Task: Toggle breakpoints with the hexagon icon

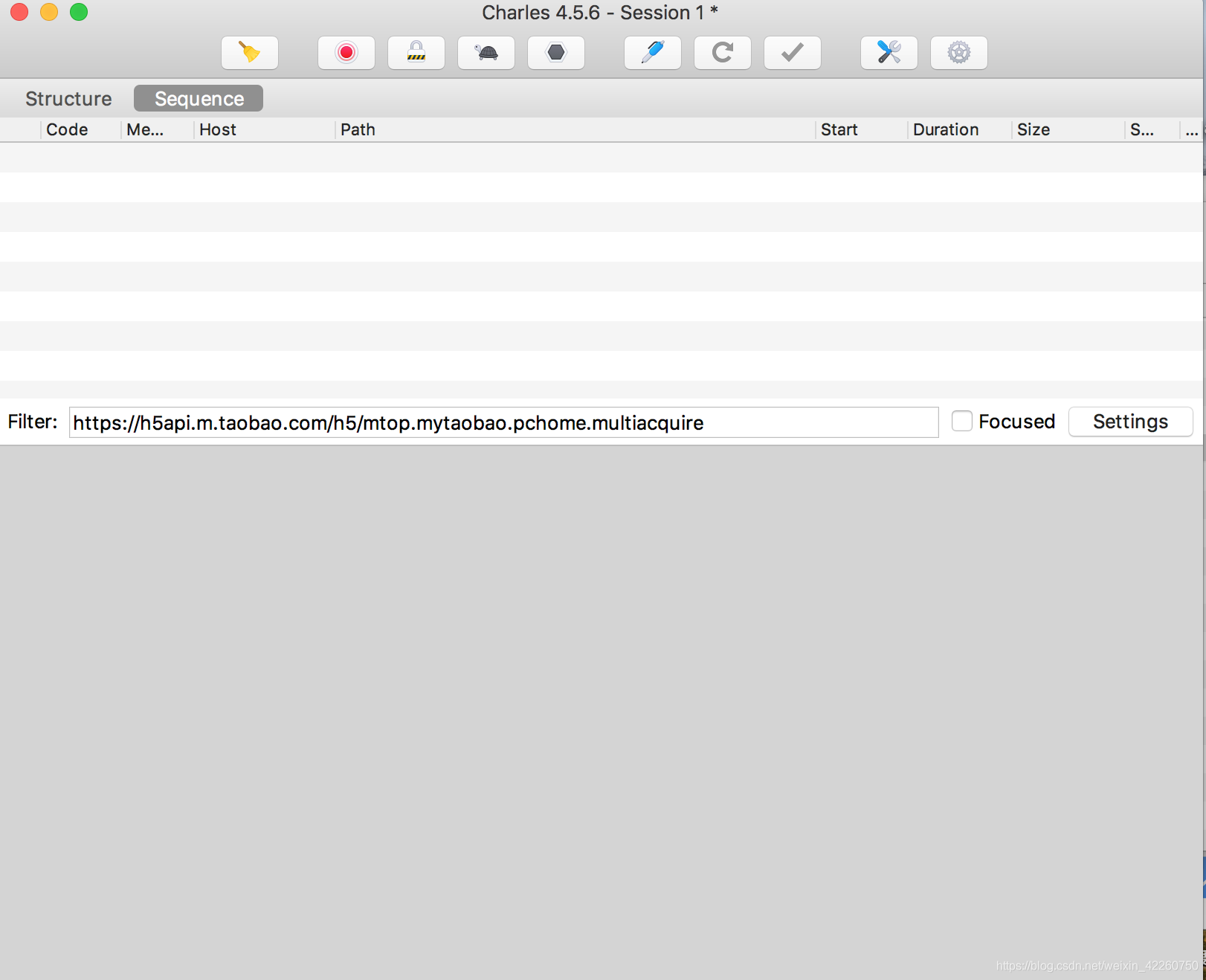Action: coord(556,53)
